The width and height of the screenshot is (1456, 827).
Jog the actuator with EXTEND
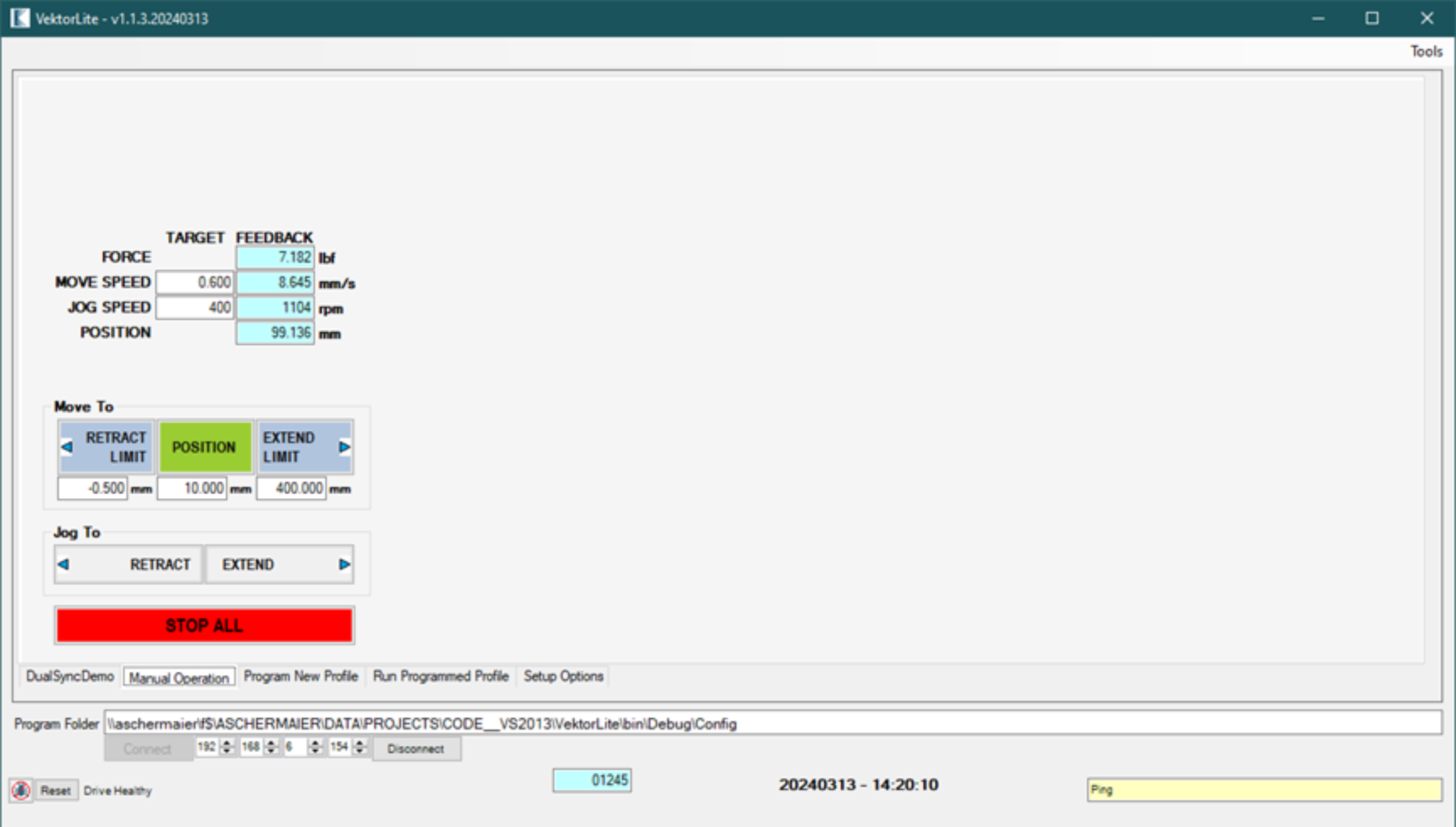click(279, 564)
